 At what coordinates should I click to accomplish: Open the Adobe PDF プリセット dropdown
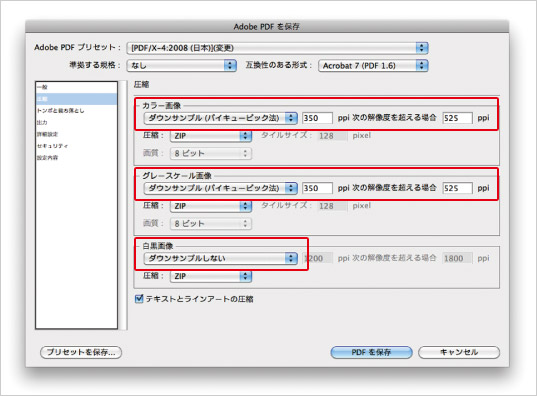coord(277,48)
